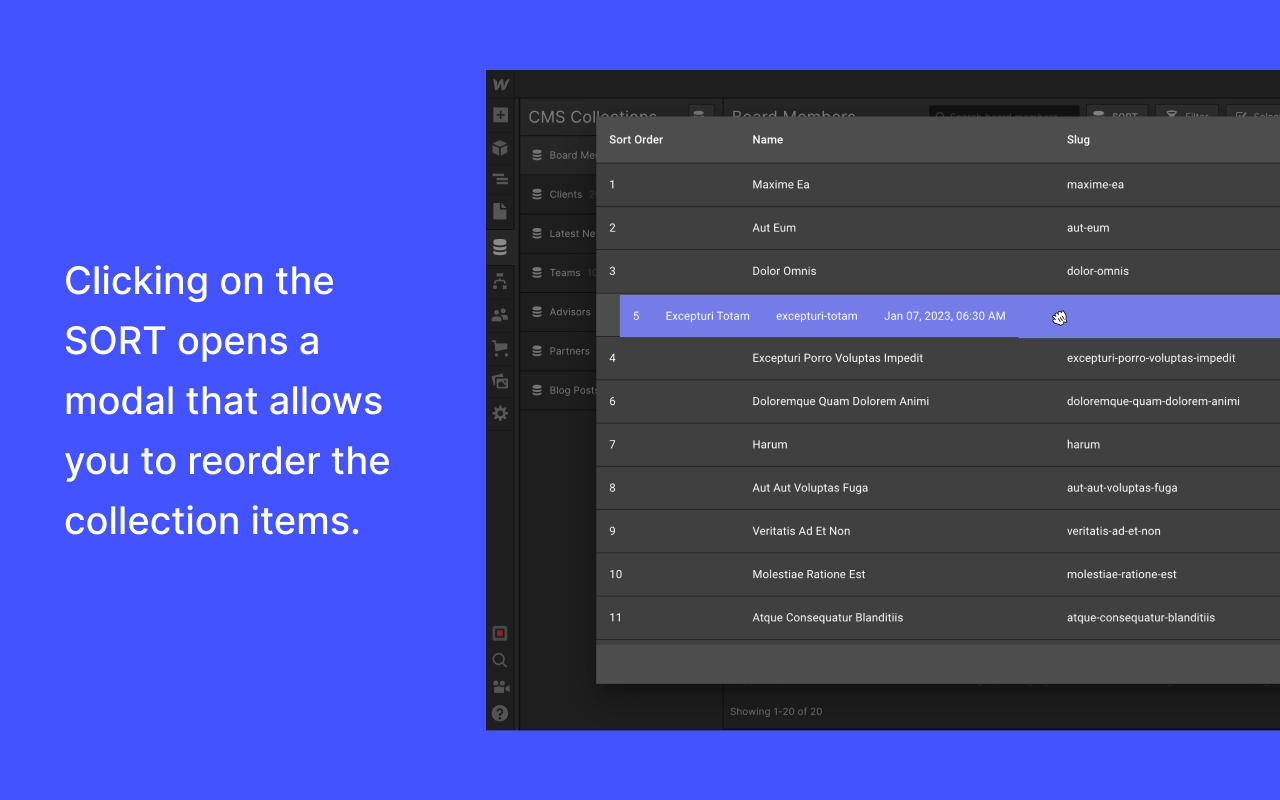
Task: Click the atque-consequatur-blanditiis slug cell
Action: pos(1141,618)
